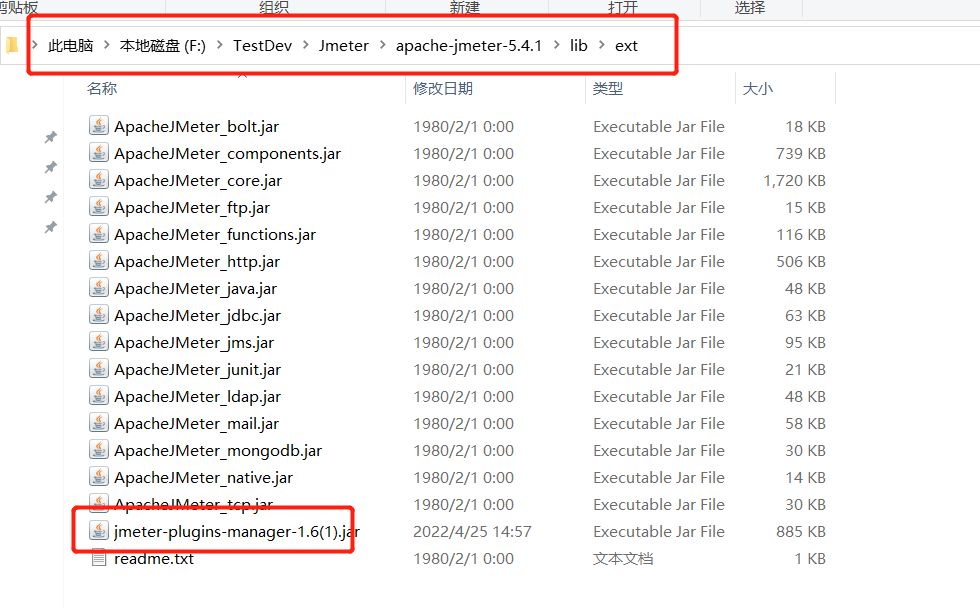
Task: Click the 1,720 KB size cell
Action: (x=794, y=181)
